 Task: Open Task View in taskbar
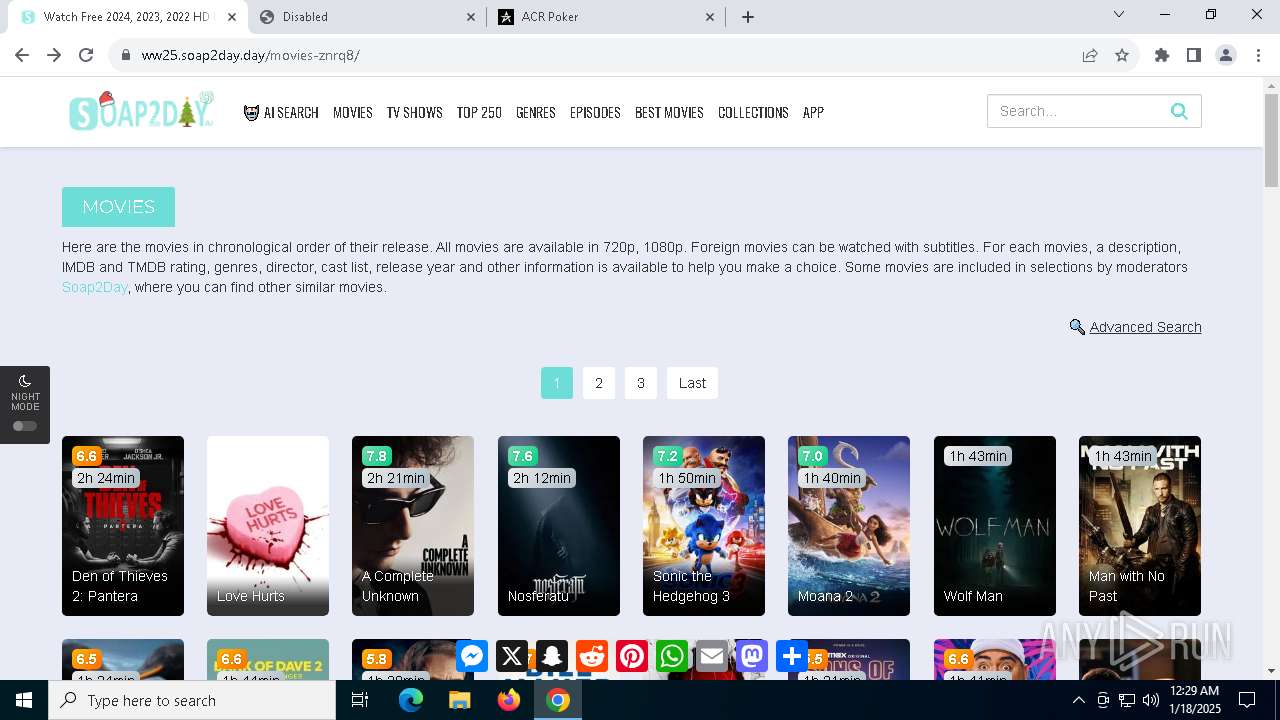click(360, 700)
